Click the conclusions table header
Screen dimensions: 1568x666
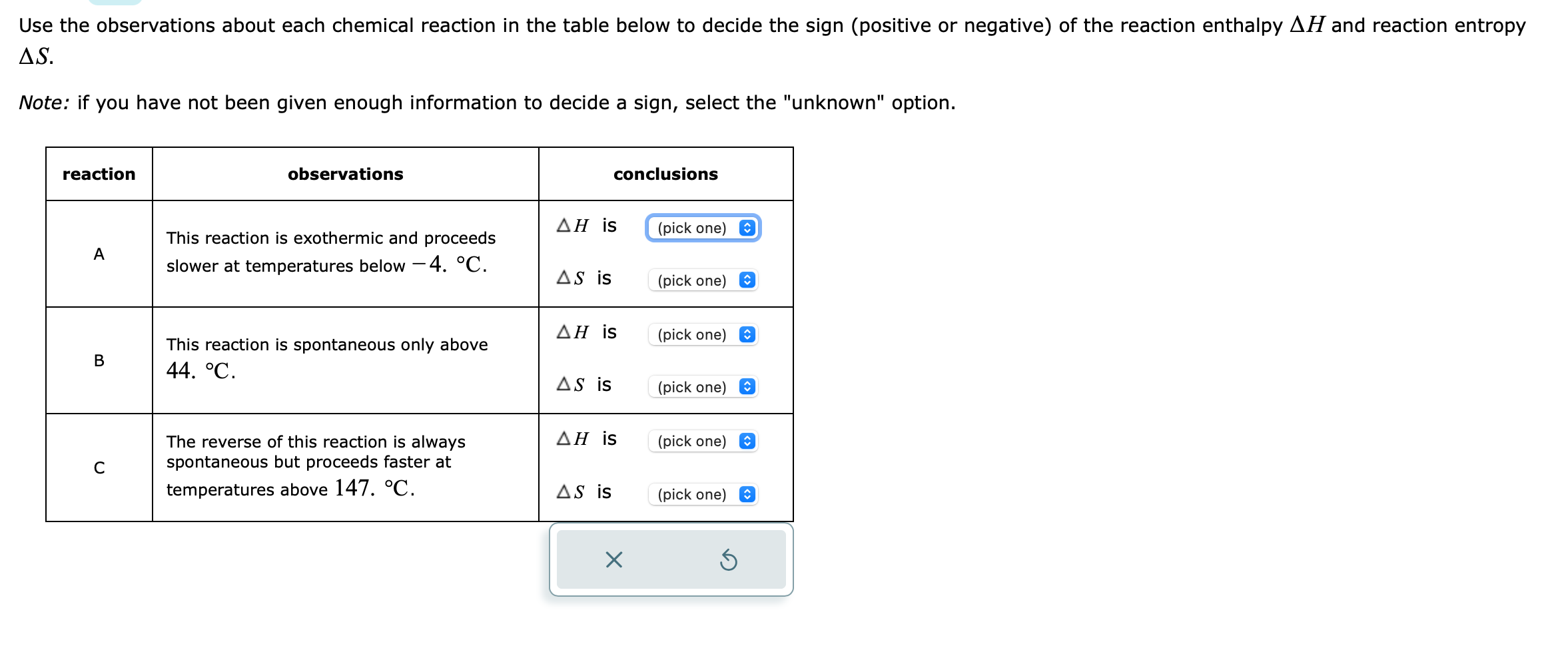pyautogui.click(x=665, y=174)
